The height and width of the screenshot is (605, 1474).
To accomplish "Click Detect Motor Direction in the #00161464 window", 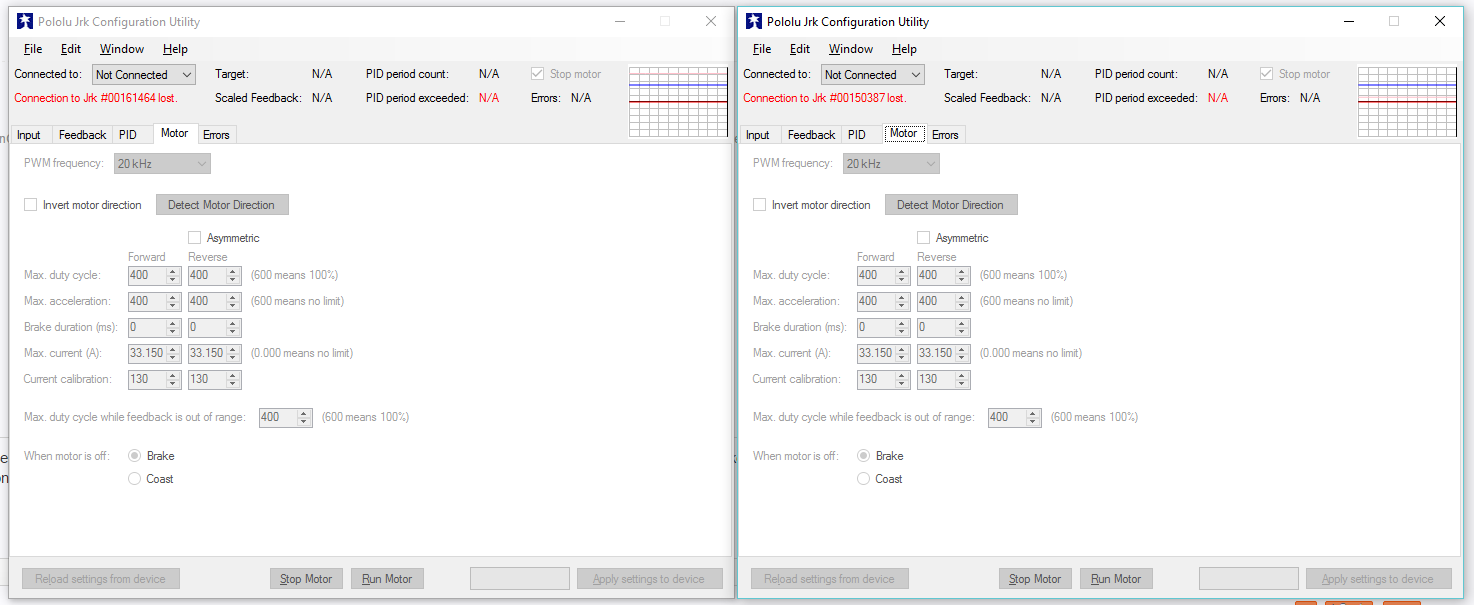I will pyautogui.click(x=222, y=205).
